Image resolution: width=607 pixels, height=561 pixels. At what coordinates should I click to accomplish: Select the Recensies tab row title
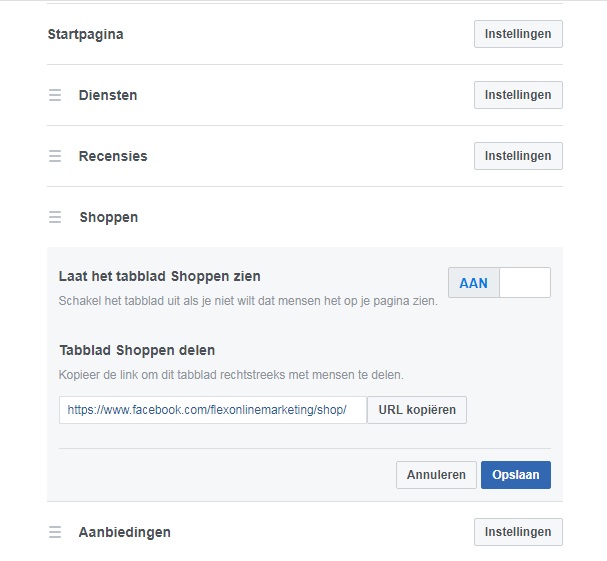tap(113, 156)
